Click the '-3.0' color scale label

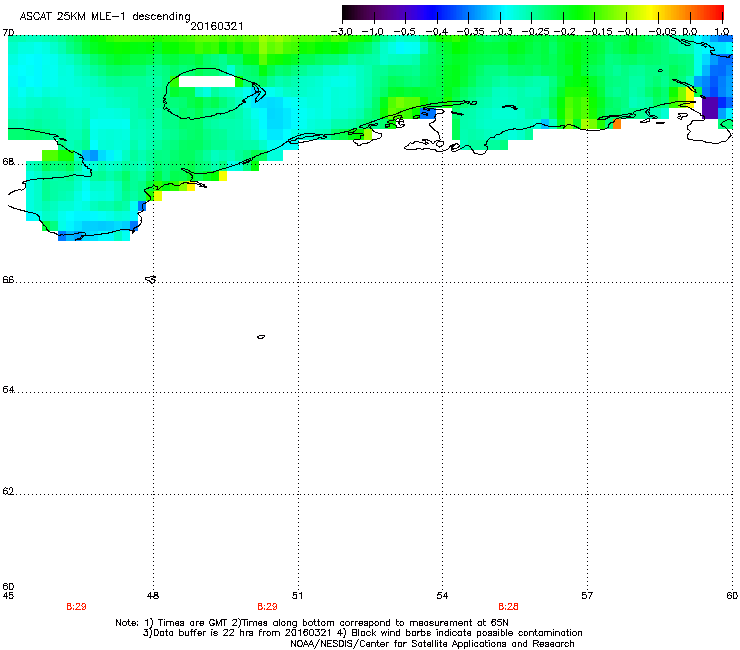(x=342, y=32)
